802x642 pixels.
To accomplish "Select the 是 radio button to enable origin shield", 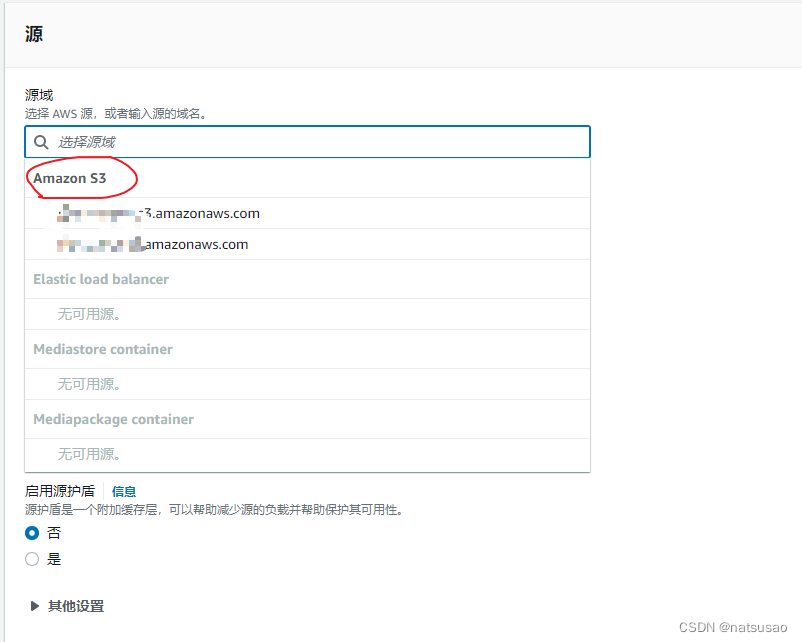I will click(32, 559).
